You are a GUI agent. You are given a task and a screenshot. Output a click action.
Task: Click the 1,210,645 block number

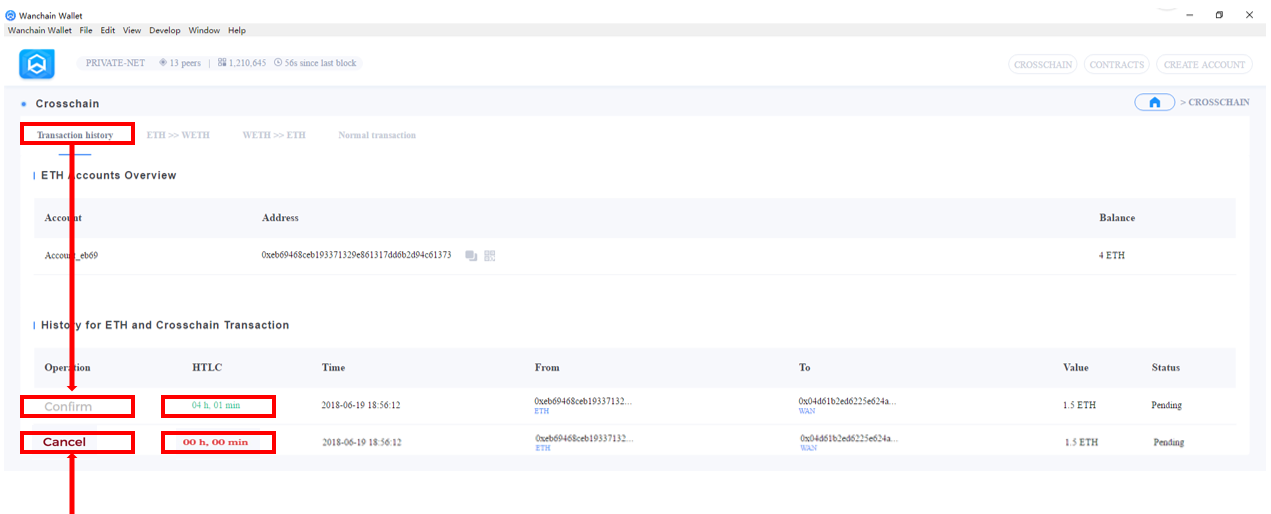pyautogui.click(x=248, y=63)
